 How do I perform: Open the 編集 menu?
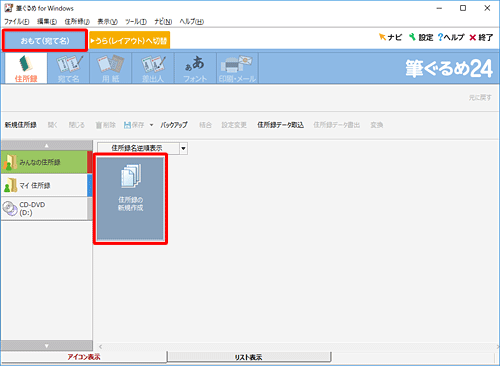(x=47, y=21)
